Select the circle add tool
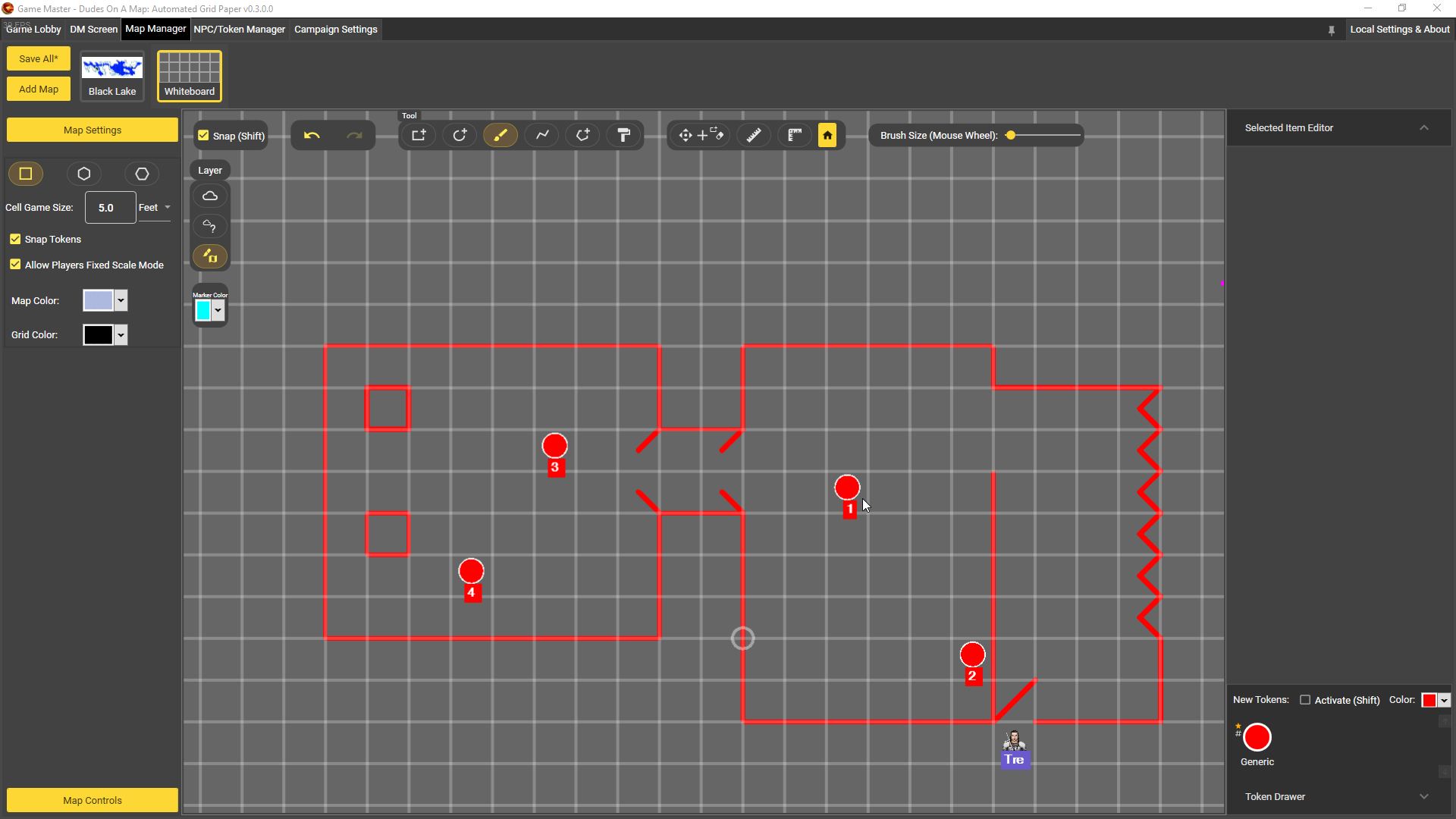 [x=460, y=136]
